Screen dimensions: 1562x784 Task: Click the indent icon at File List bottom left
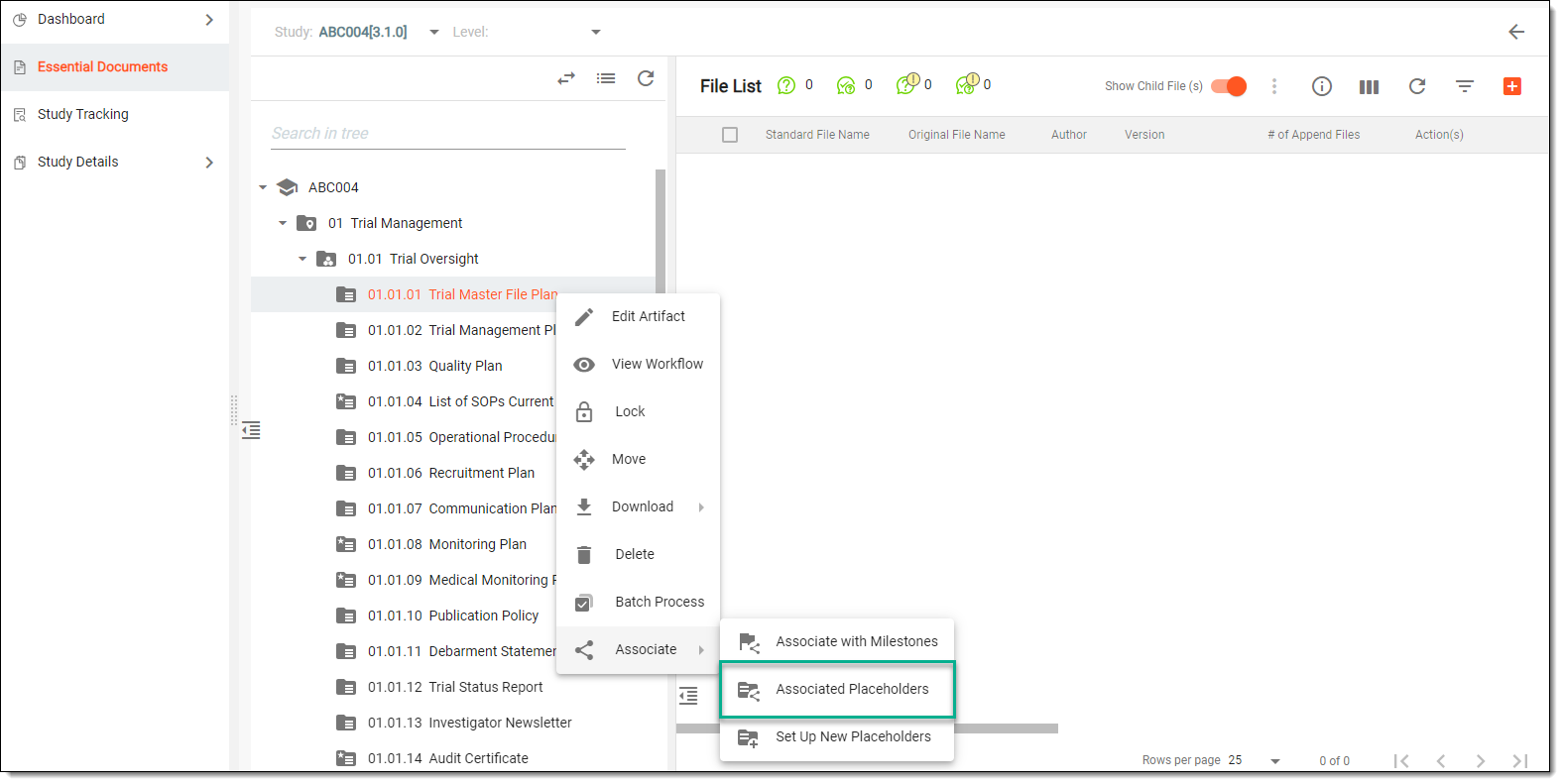(x=688, y=695)
